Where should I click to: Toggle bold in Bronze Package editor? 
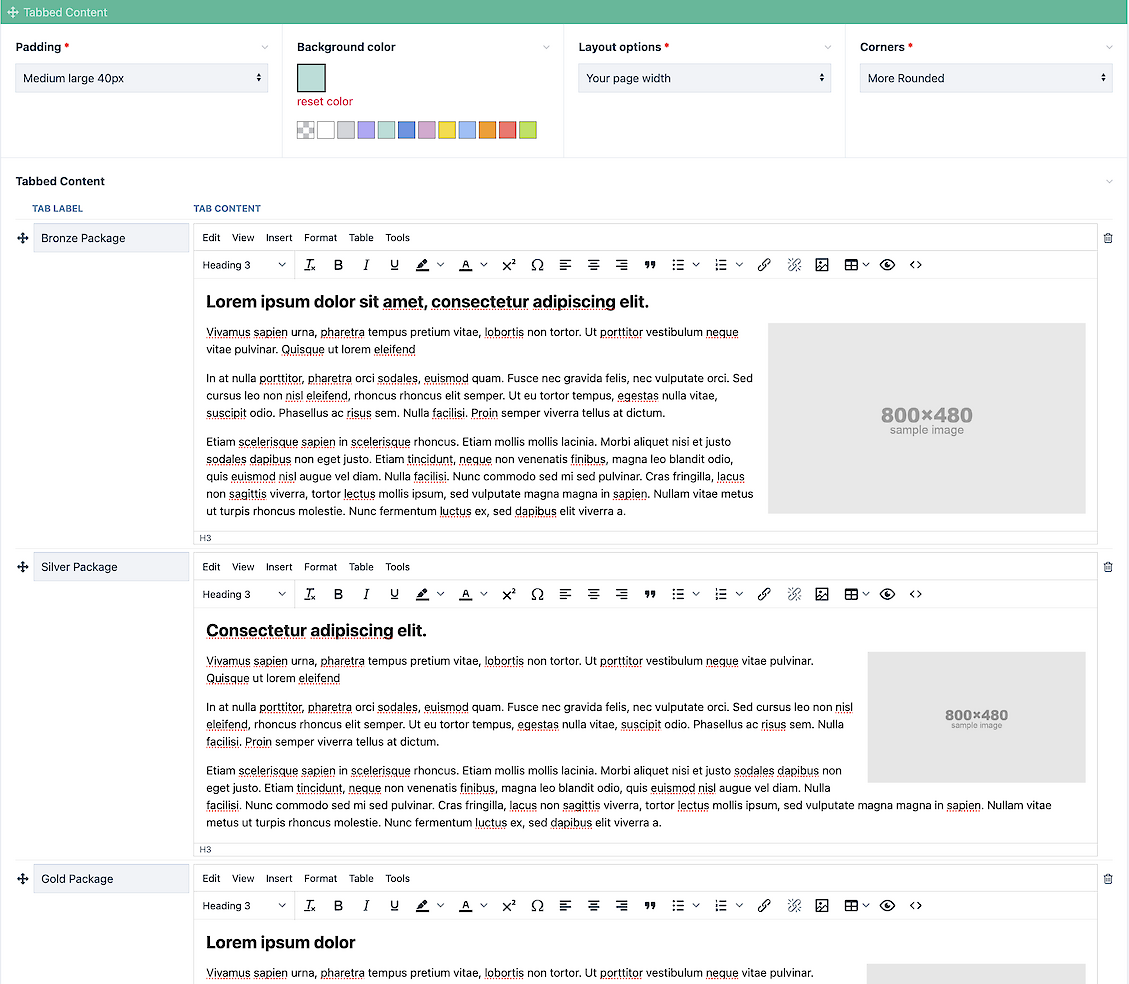click(x=338, y=265)
